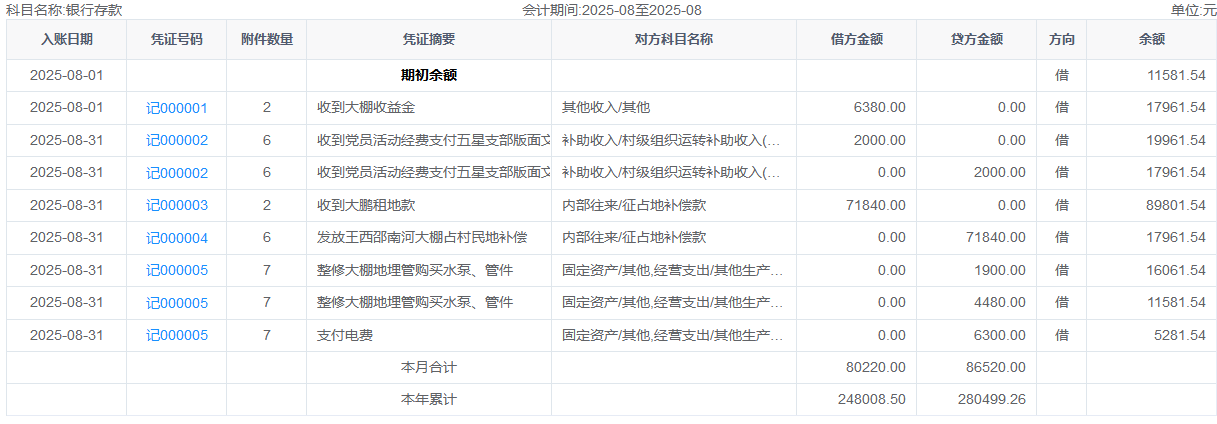Open voucher link 记000004
The image size is (1217, 424).
(x=177, y=238)
